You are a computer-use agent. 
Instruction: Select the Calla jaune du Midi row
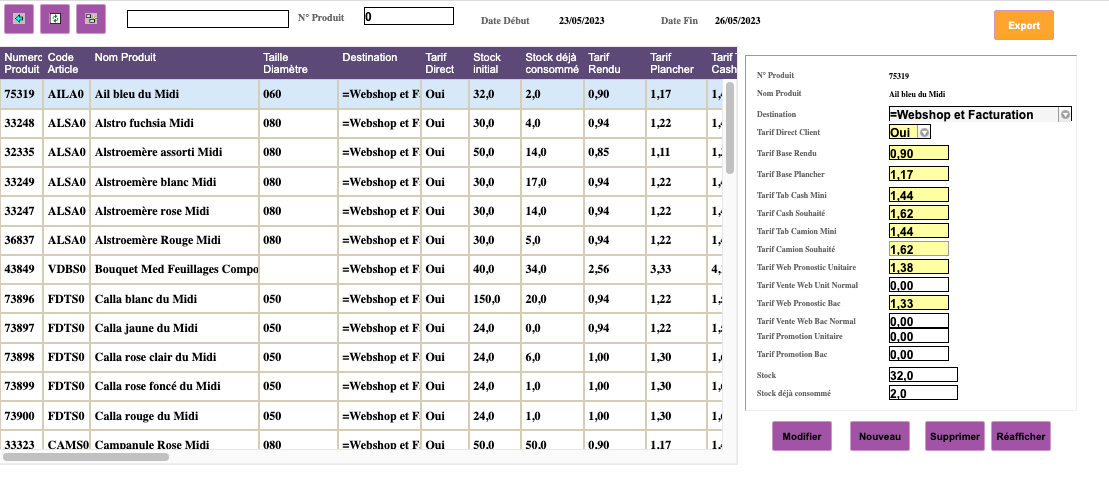tap(146, 328)
